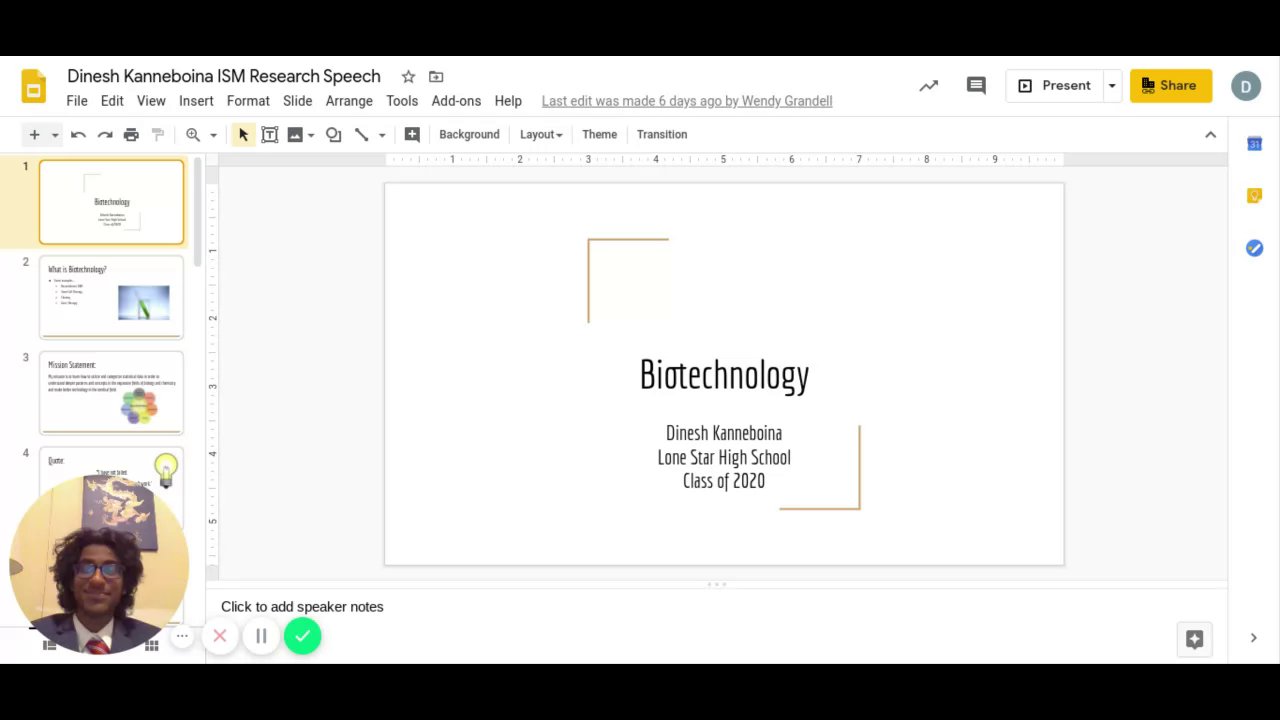Collapse the menus with the chevron
This screenshot has height=720, width=1280.
(x=1210, y=134)
